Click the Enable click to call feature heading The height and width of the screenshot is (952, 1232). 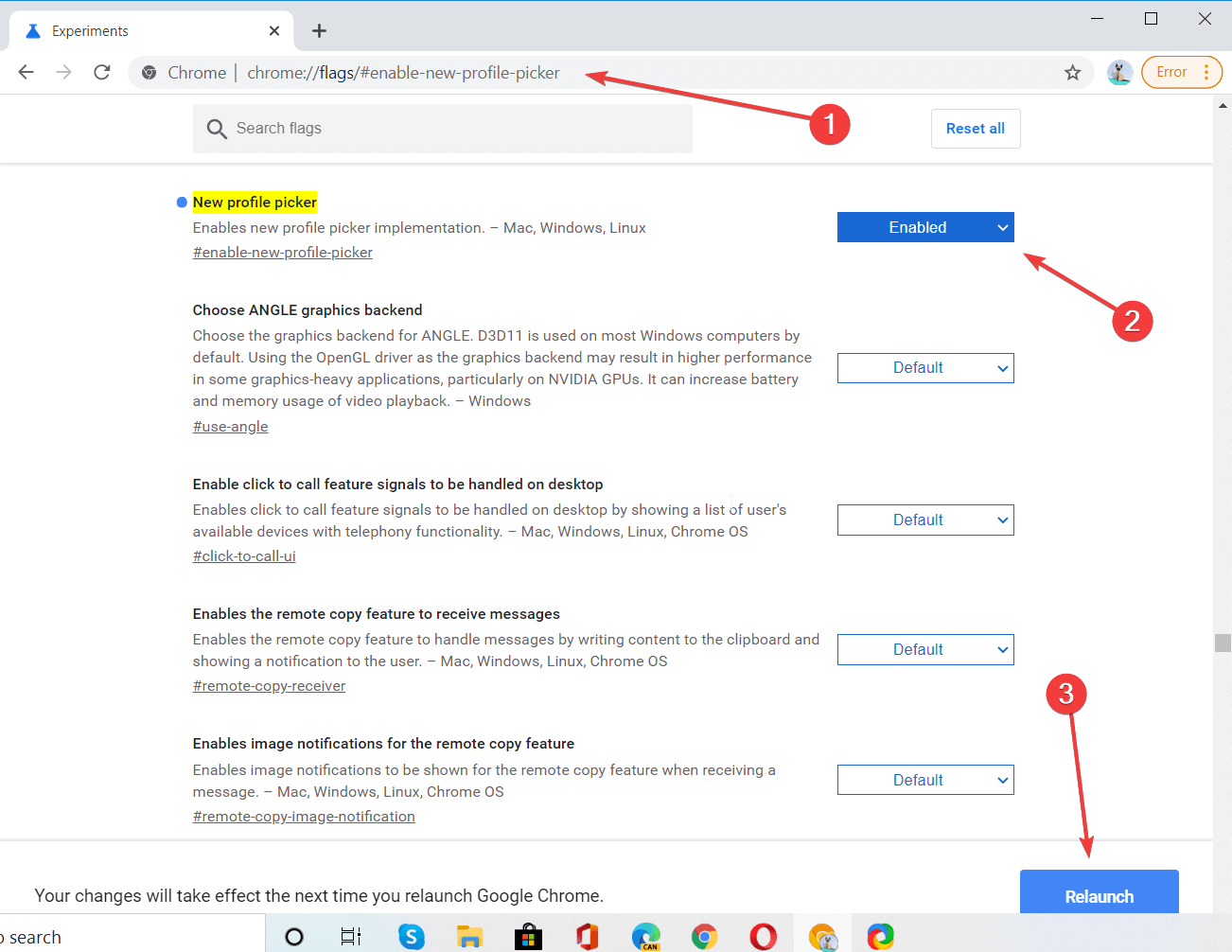397,485
